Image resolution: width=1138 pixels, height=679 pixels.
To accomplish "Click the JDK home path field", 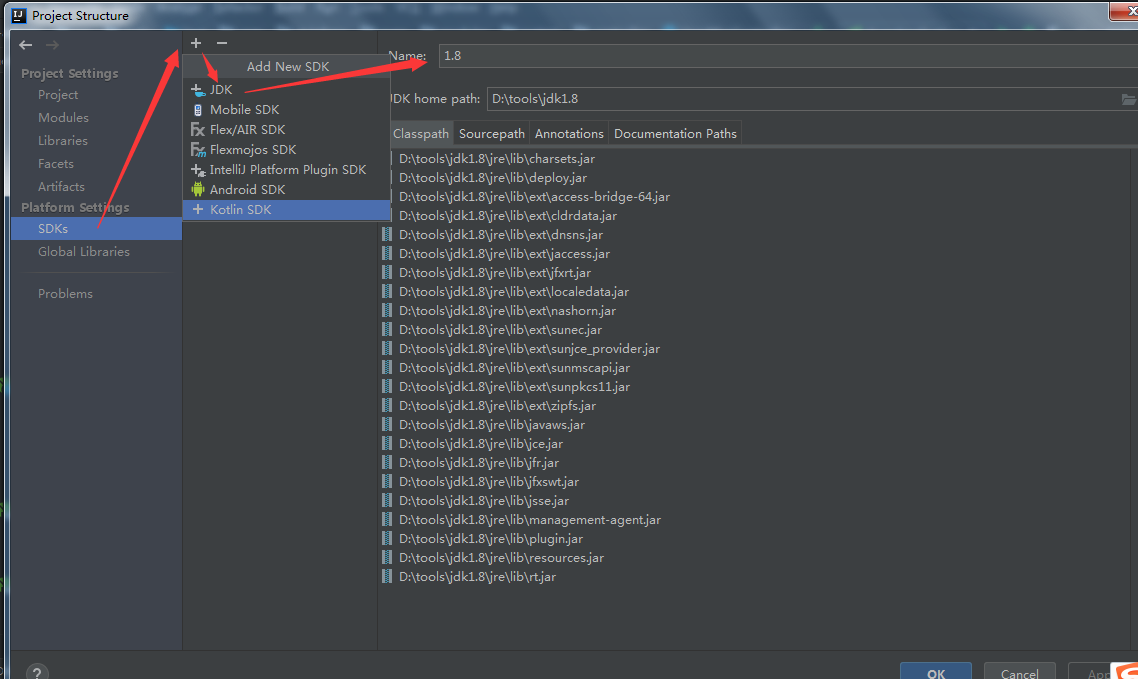I will coord(802,99).
